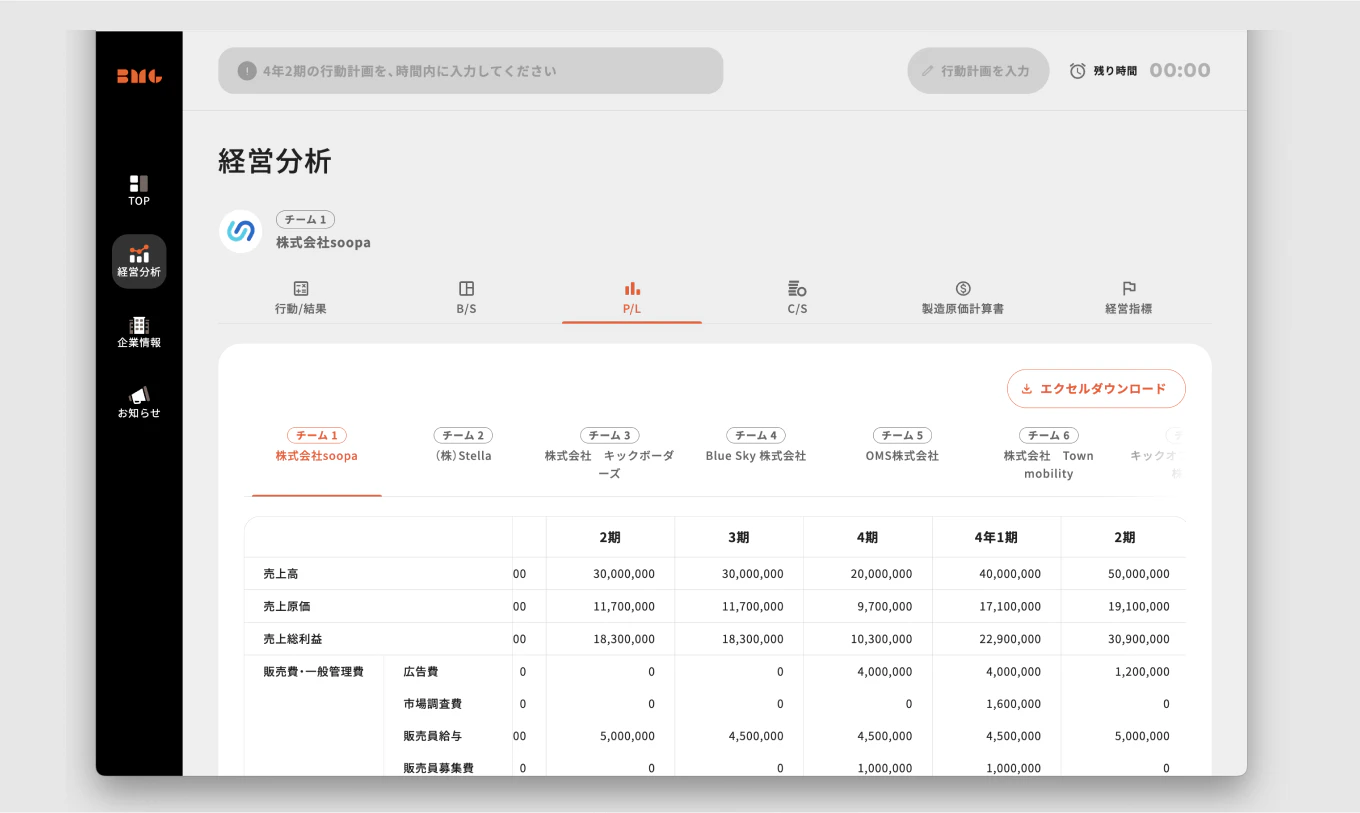Switch to 行動/結果 tab
1360x813 pixels.
coord(301,298)
